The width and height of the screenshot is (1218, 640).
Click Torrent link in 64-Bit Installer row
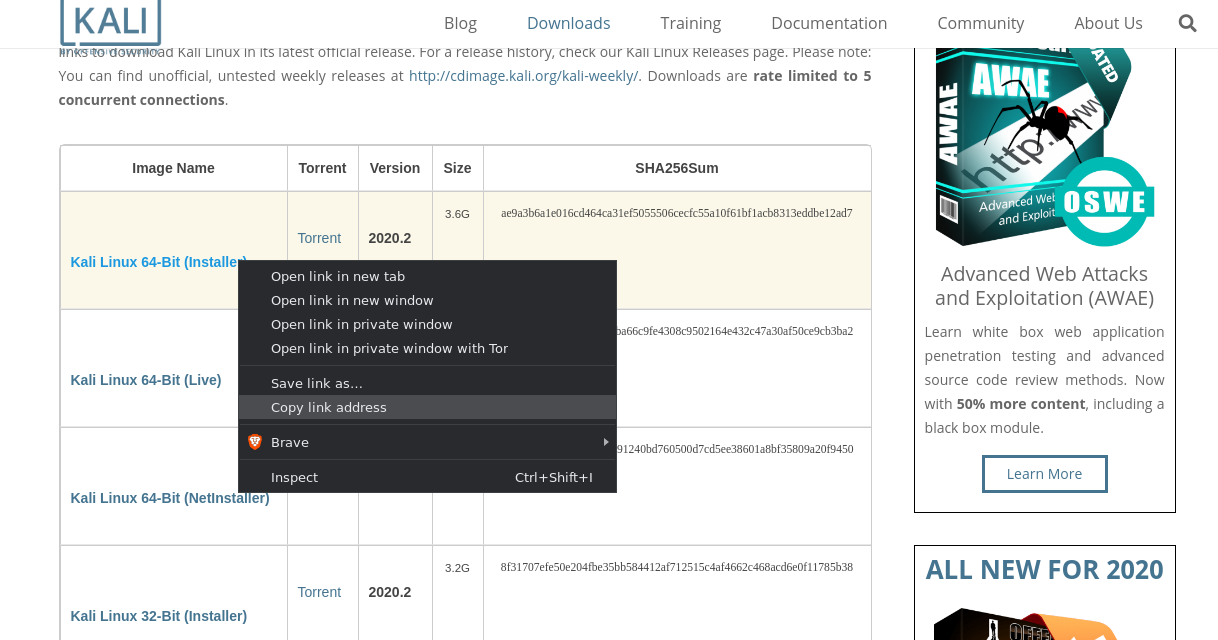coord(319,238)
